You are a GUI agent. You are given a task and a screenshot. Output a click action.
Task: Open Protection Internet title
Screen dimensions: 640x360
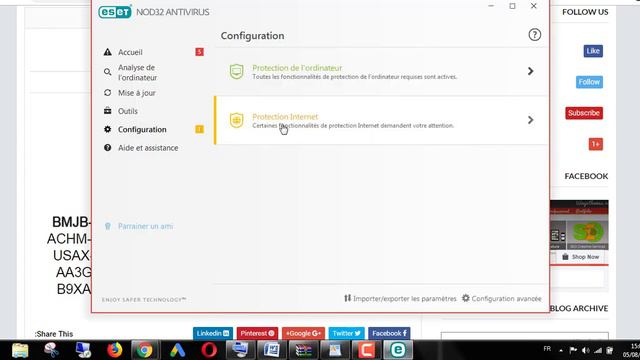click(285, 116)
